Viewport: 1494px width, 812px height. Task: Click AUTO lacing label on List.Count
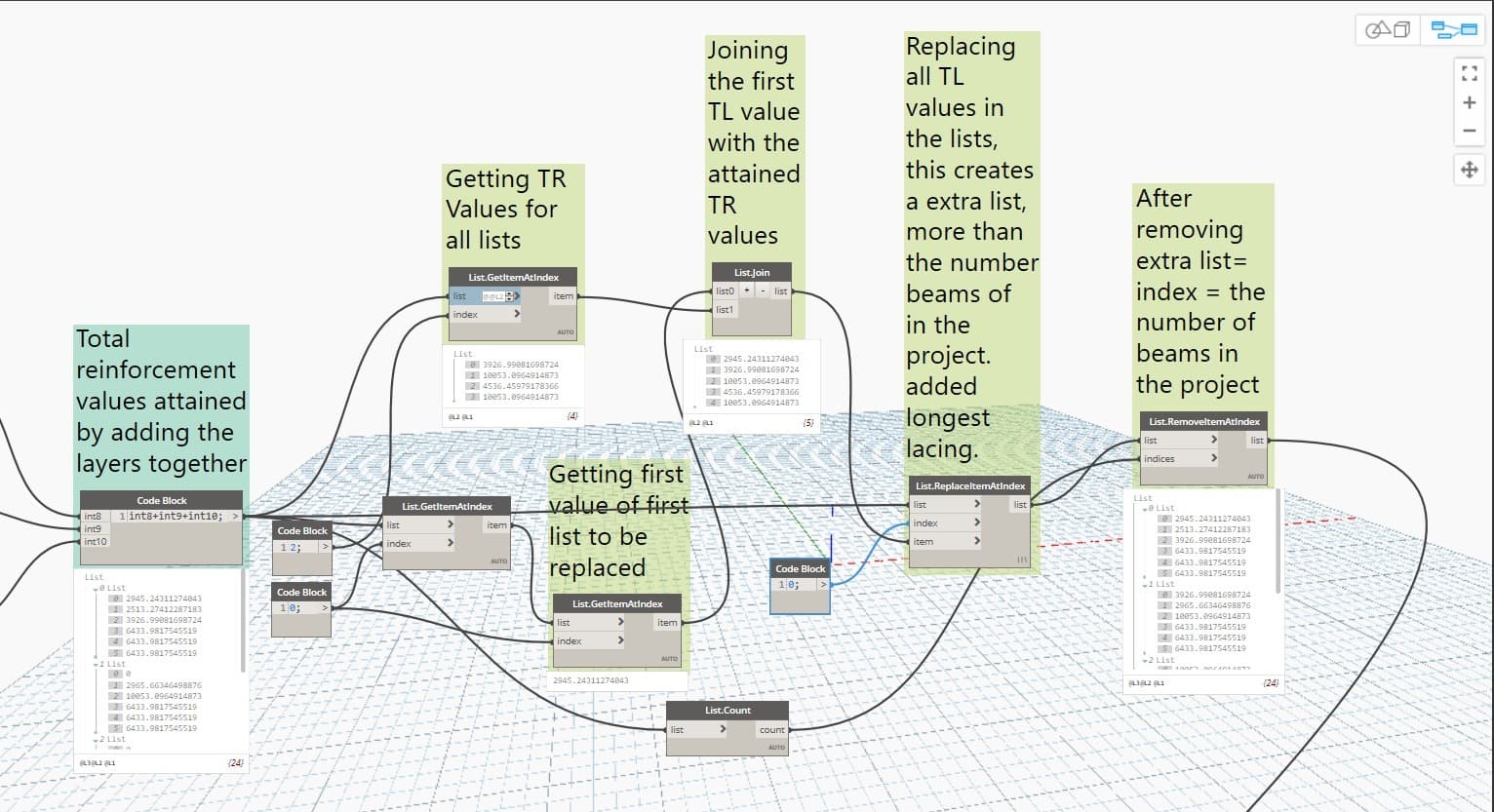pos(775,747)
